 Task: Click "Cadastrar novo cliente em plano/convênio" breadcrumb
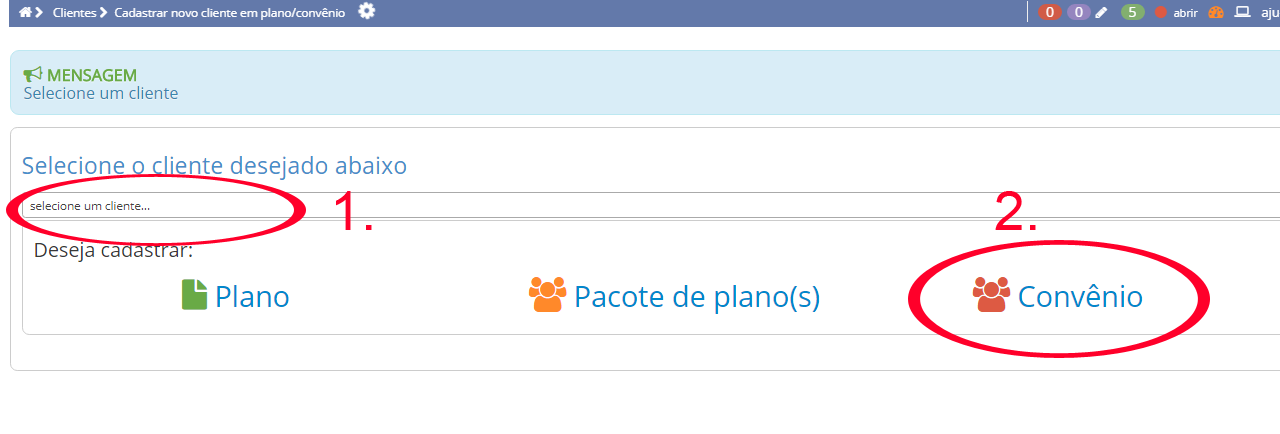click(230, 13)
